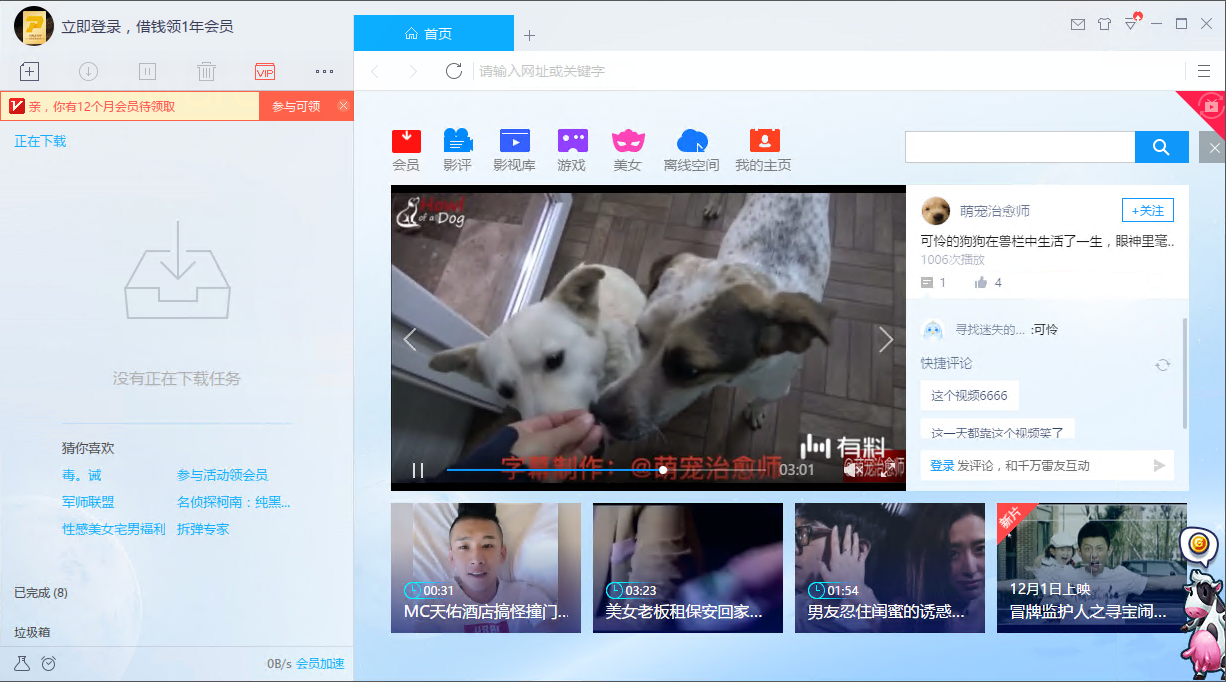Viewport: 1226px width, 682px height.
Task: Click the 参与可领 button in banner
Action: tap(296, 106)
